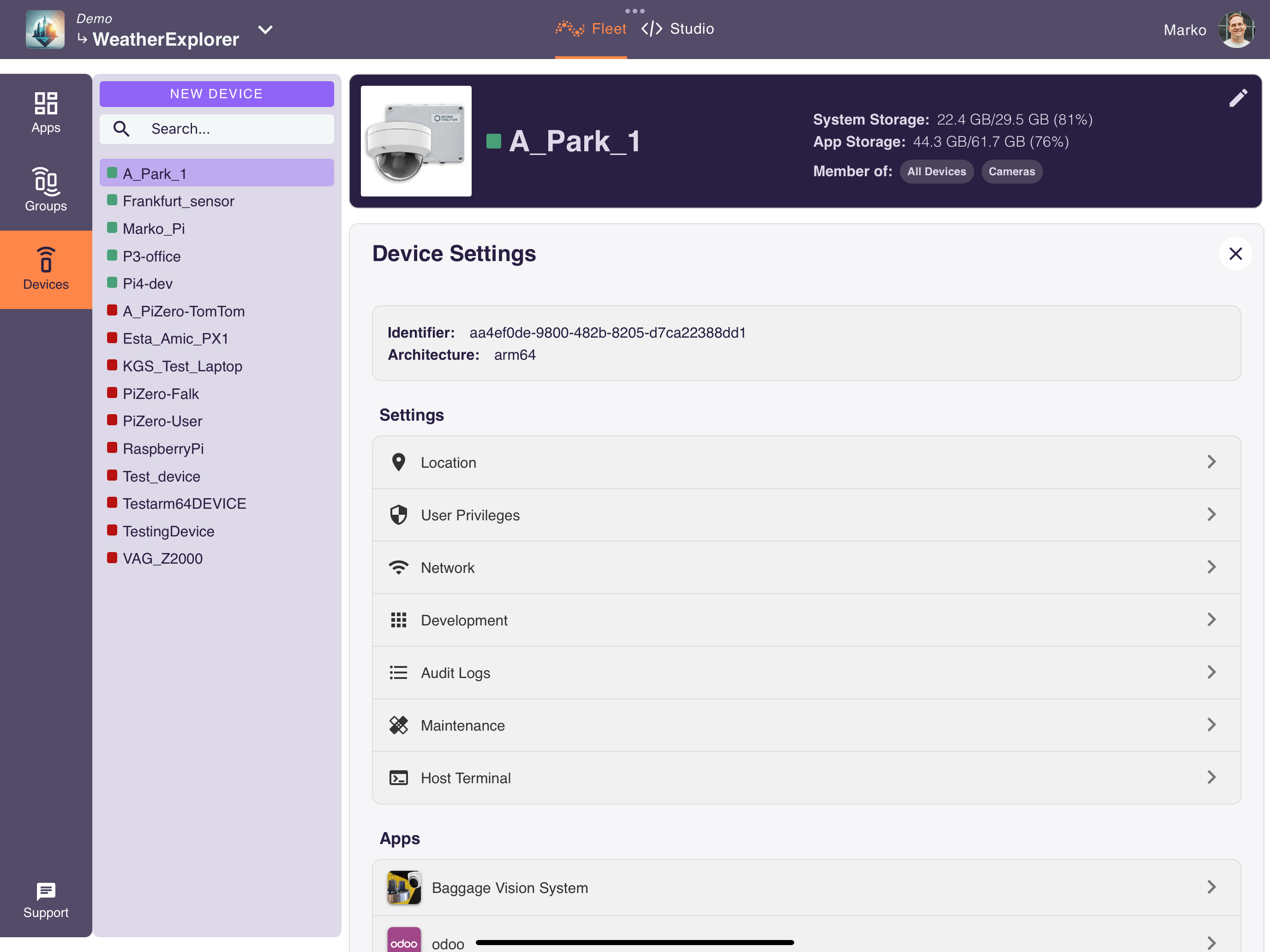Click the Fleet tab logo icon
The width and height of the screenshot is (1270, 952).
569,29
